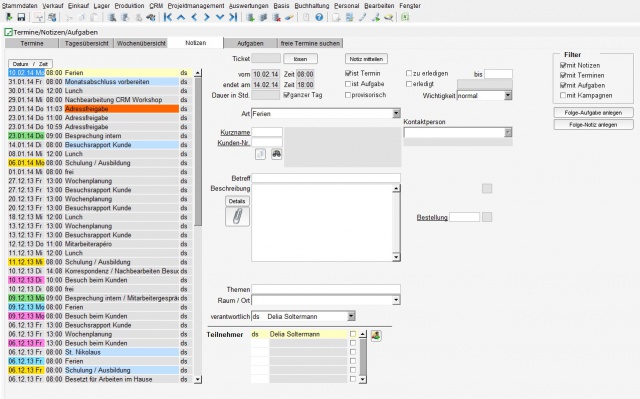Enable the 'ist Aufgabe' checkbox

tap(348, 84)
